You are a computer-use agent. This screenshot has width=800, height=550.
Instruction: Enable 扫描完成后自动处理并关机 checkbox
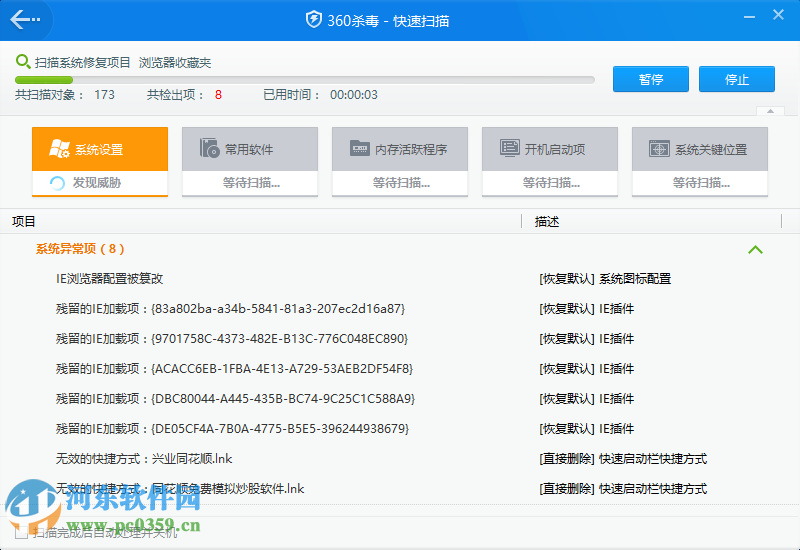(21, 533)
